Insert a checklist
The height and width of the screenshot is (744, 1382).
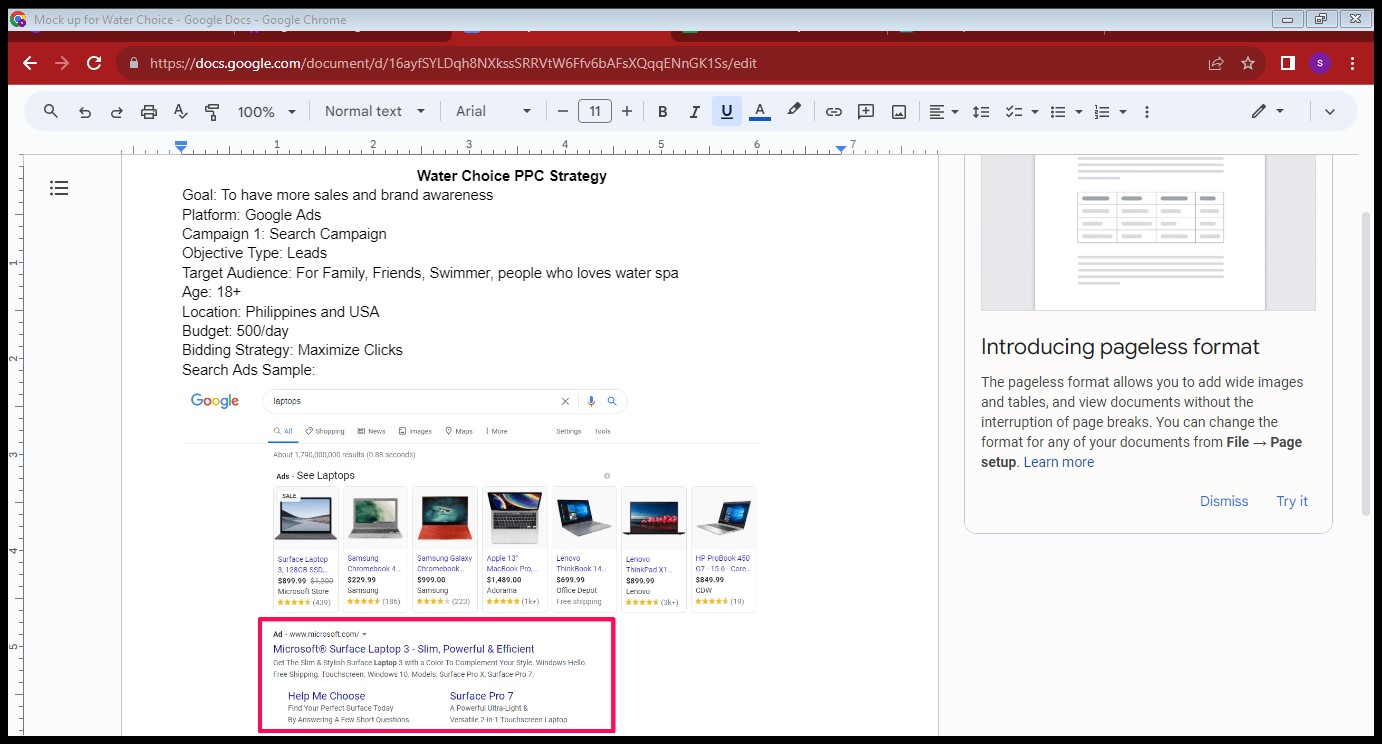(1014, 111)
